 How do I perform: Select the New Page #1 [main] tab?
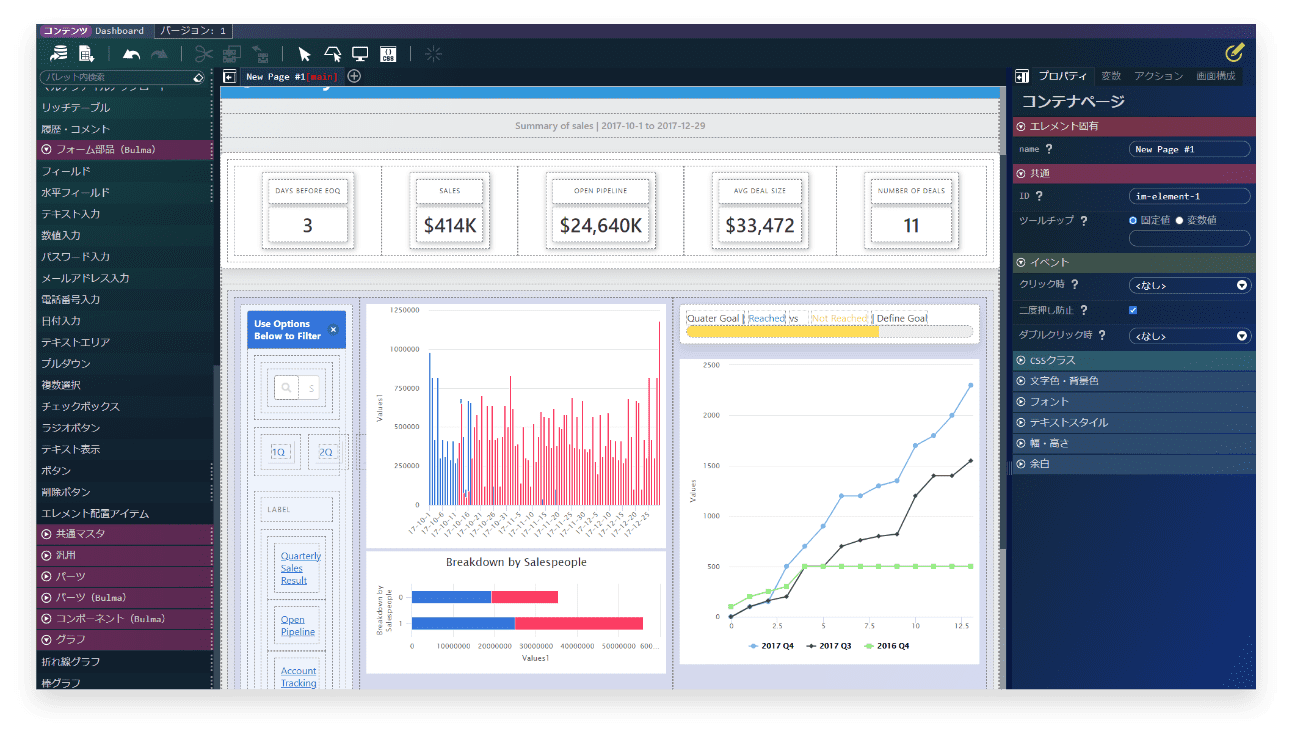pyautogui.click(x=292, y=76)
